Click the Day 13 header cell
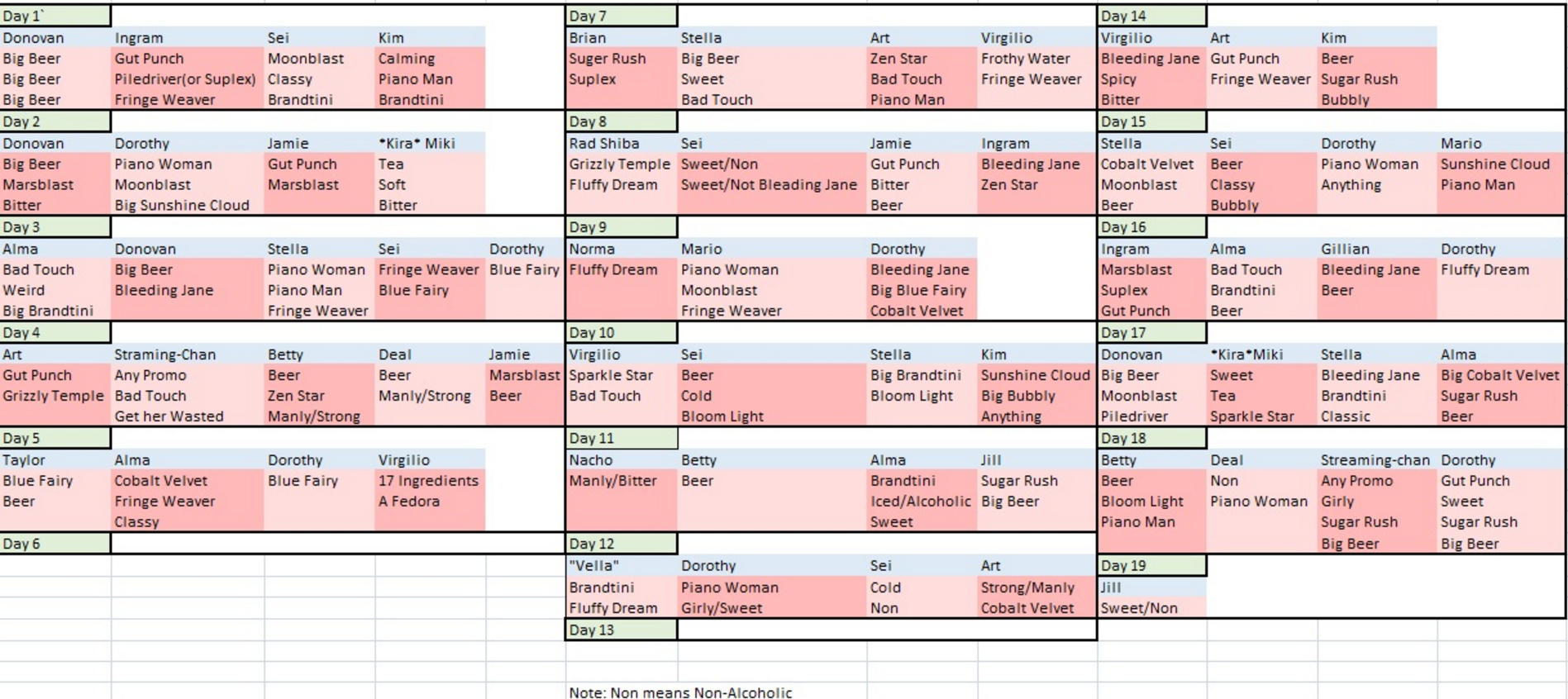 pos(622,630)
